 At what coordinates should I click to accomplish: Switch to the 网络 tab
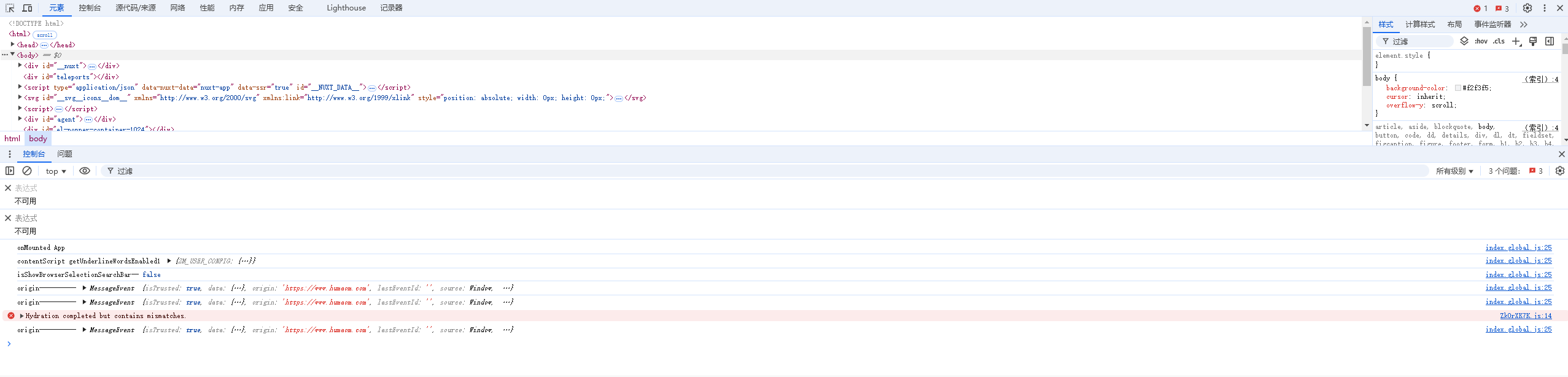pos(177,8)
